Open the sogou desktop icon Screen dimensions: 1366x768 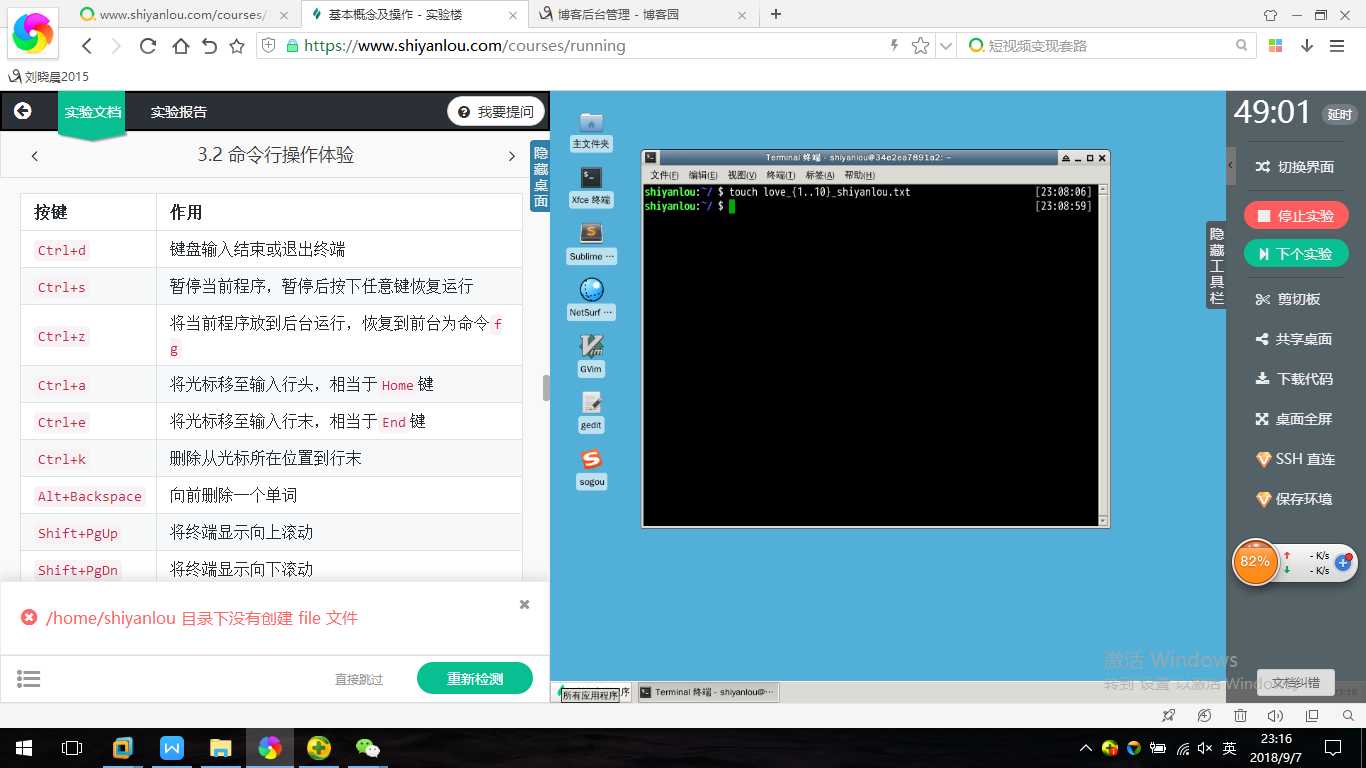tap(591, 467)
